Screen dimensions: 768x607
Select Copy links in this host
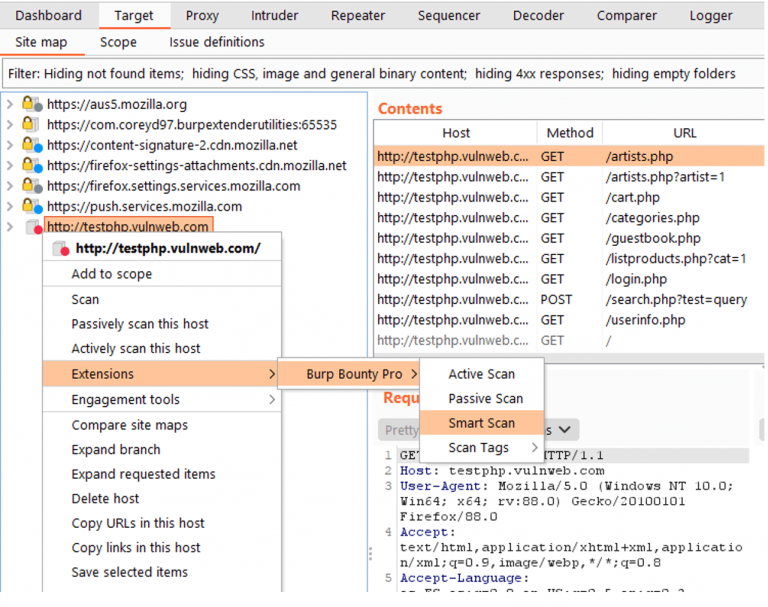(x=162, y=547)
